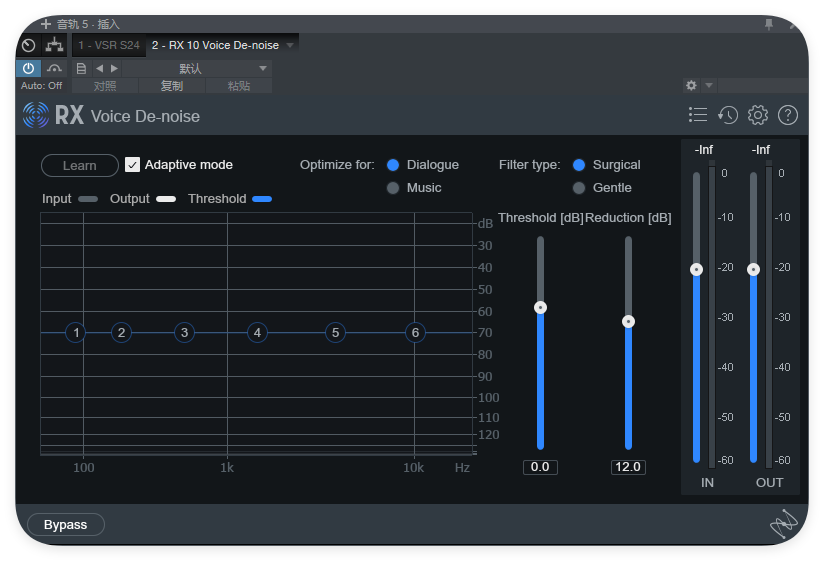The height and width of the screenshot is (561, 824).
Task: Click the Threshold [dB] slider handle
Action: (x=540, y=307)
